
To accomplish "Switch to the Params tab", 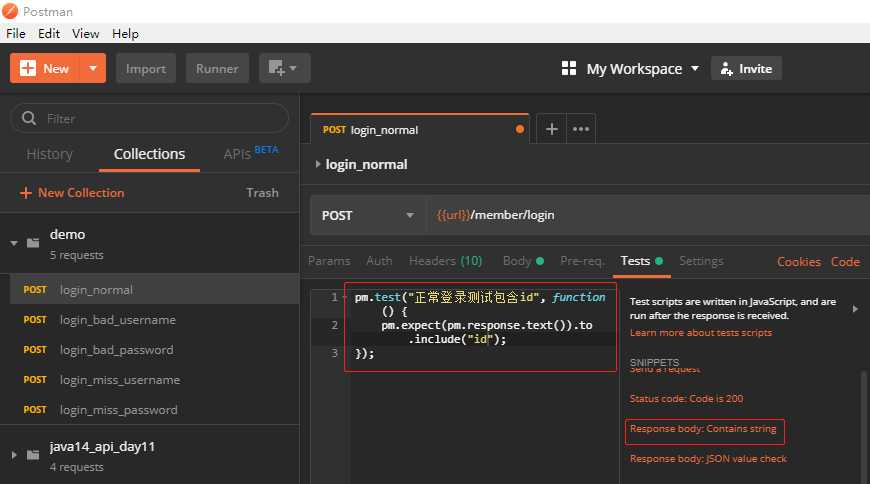I will [x=329, y=261].
